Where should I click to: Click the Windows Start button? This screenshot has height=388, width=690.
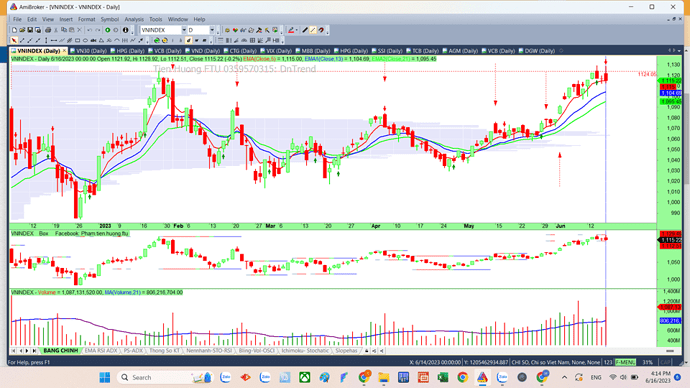pos(105,377)
